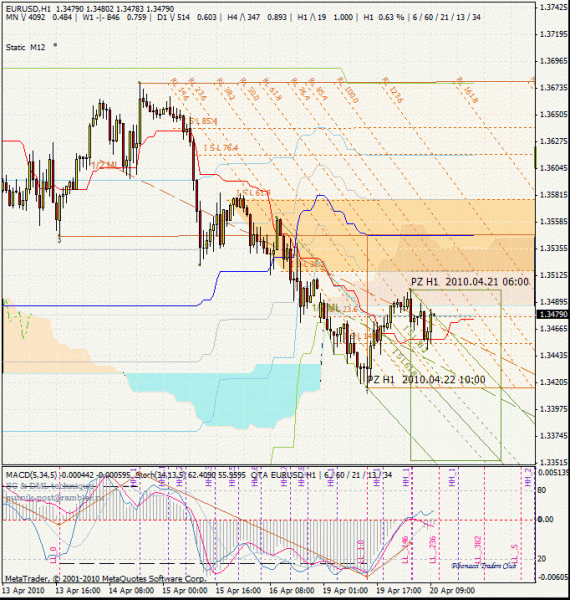Click the 'LL_236' vertical marker label
Image resolution: width=570 pixels, height=600 pixels.
click(x=433, y=549)
